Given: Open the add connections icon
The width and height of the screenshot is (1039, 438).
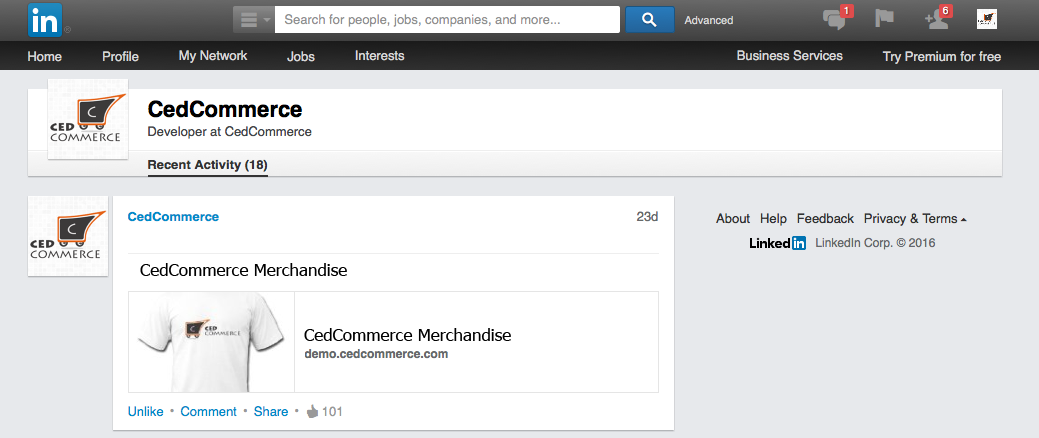Looking at the screenshot, I should tap(937, 19).
